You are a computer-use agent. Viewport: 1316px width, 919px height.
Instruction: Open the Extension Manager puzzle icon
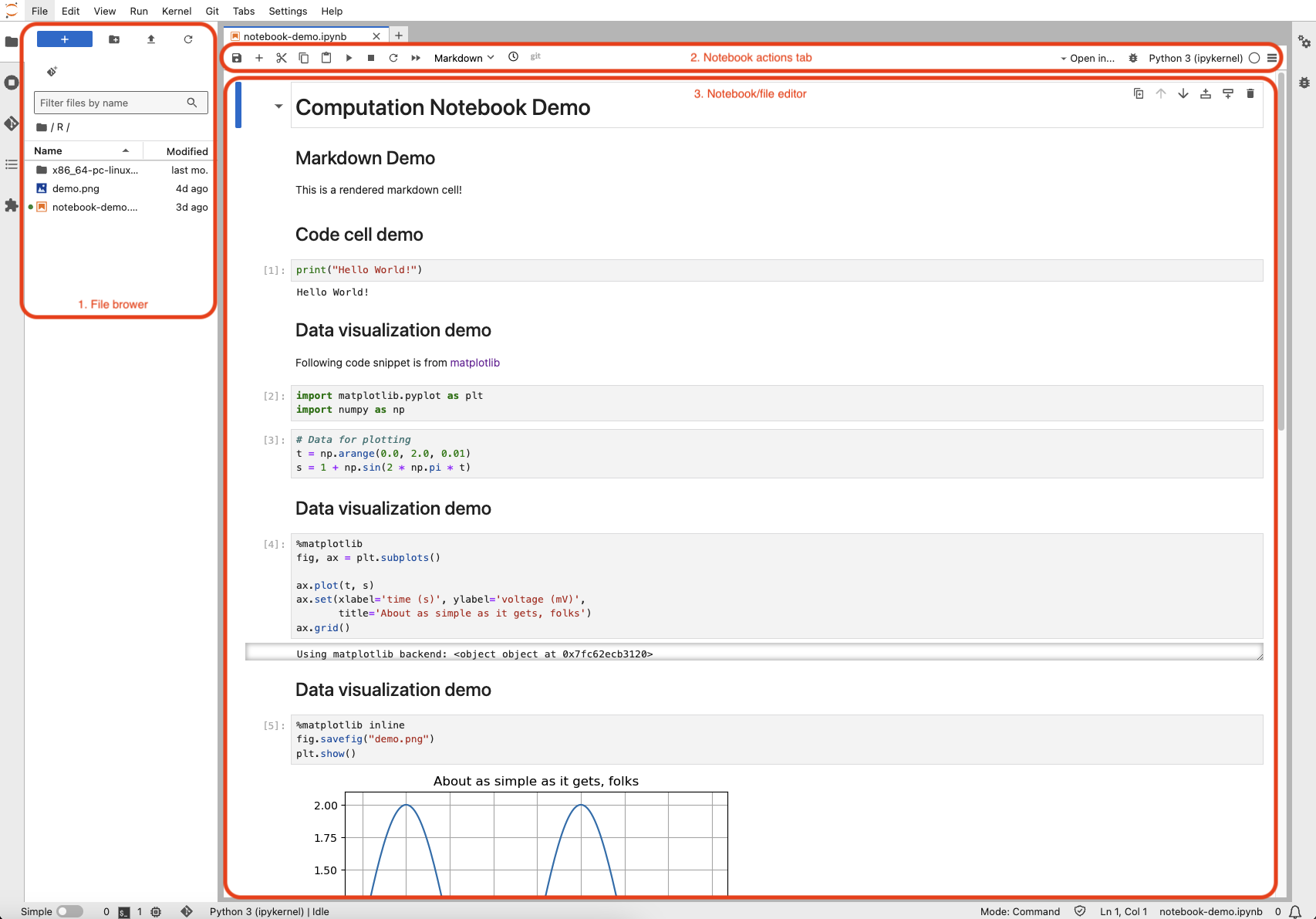[x=12, y=205]
